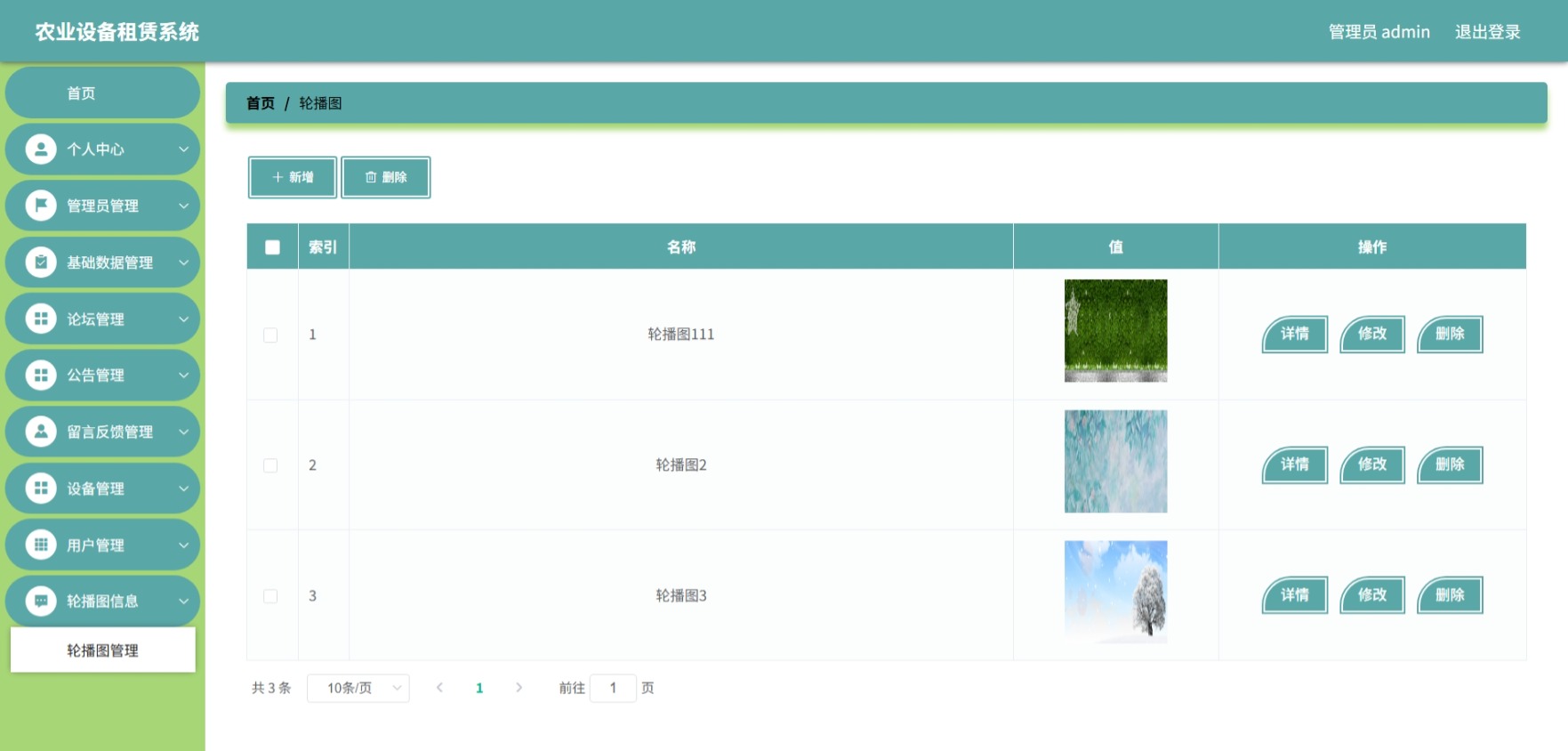Click the 管理员管理 flag icon
This screenshot has width=1568, height=751.
pyautogui.click(x=41, y=206)
